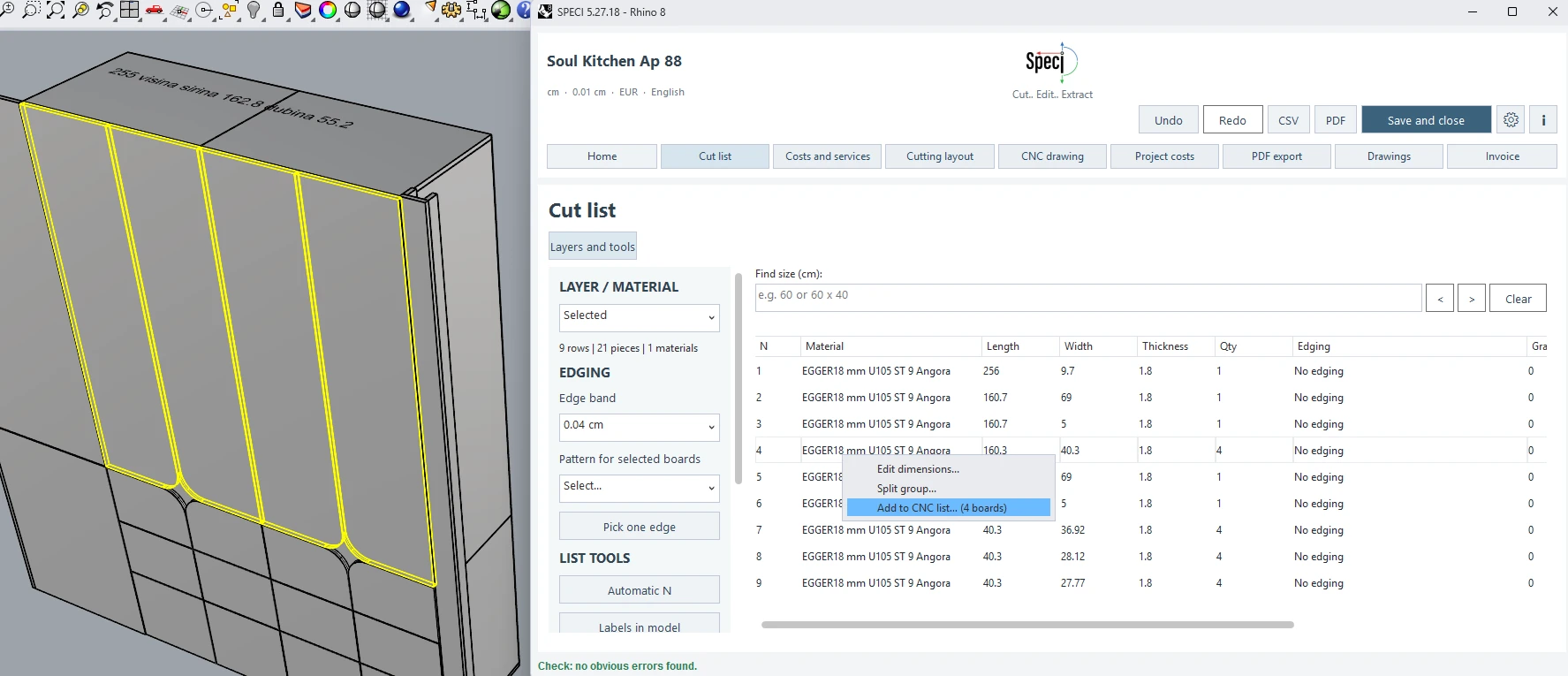Open the Drawings tab
The image size is (1568, 676).
pyautogui.click(x=1389, y=156)
